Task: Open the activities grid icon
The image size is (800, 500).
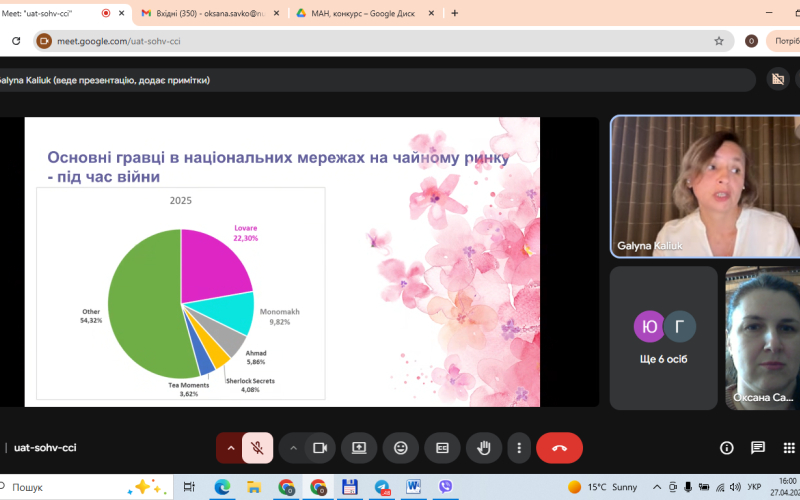Action: tap(789, 448)
